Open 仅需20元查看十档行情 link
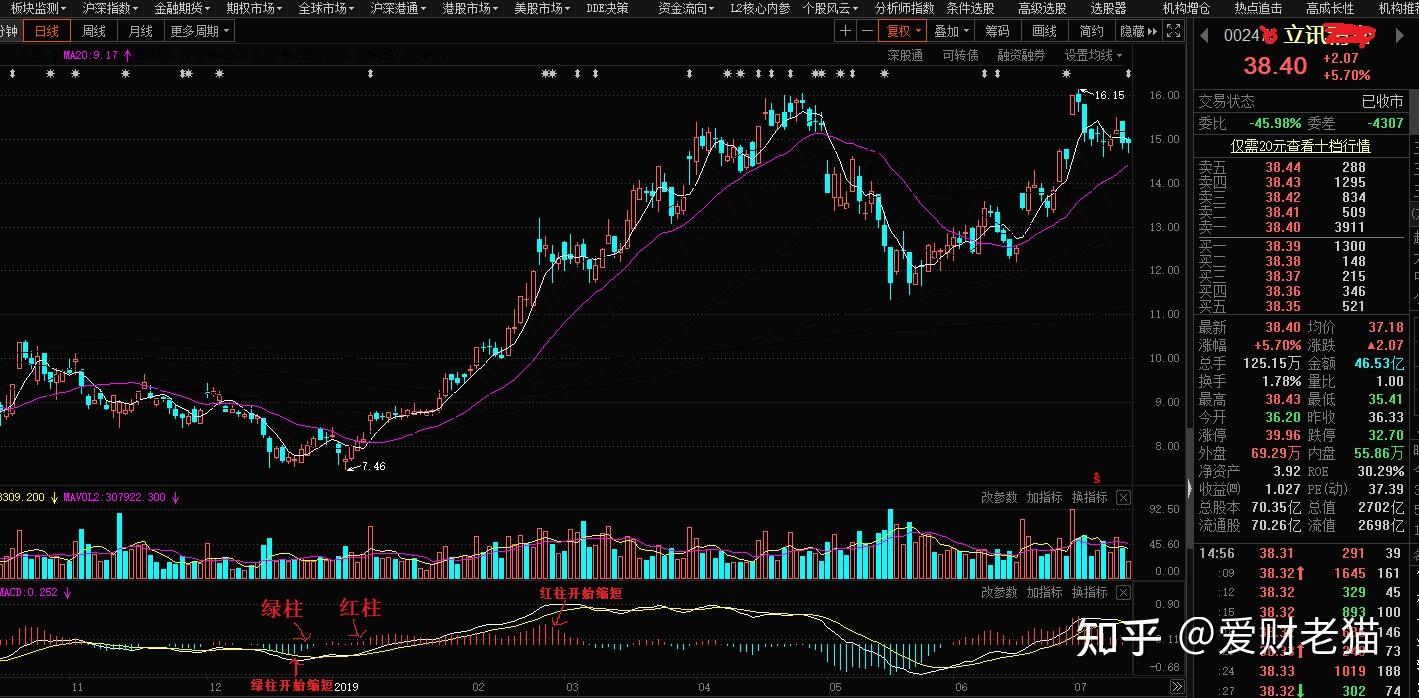This screenshot has width=1419, height=698. click(1300, 146)
